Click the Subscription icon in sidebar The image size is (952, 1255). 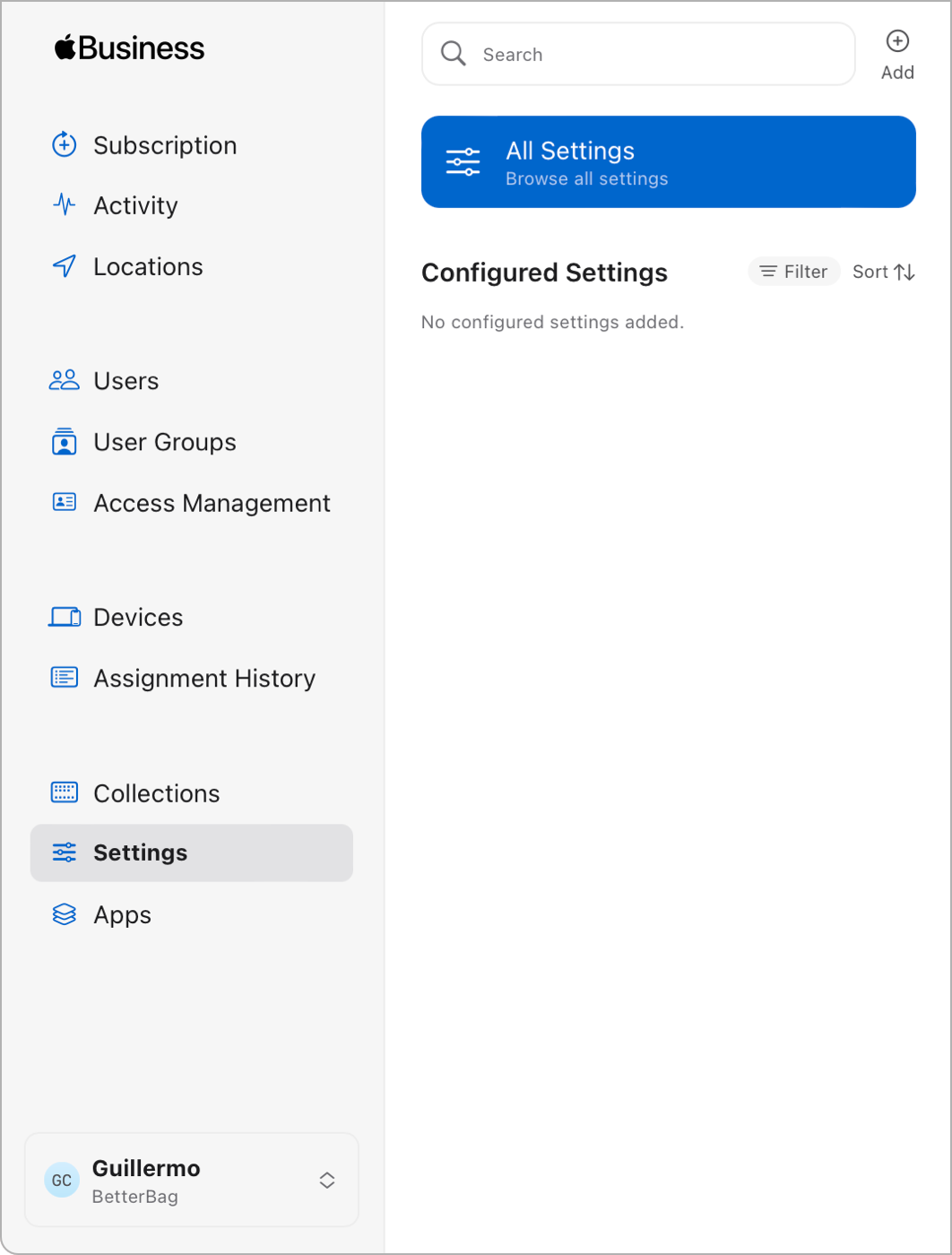coord(65,144)
